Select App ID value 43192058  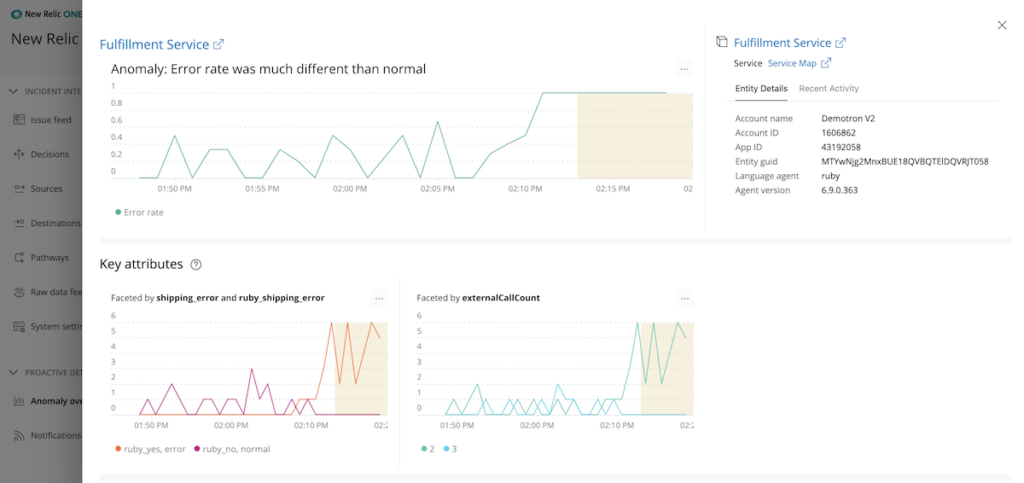click(x=841, y=148)
